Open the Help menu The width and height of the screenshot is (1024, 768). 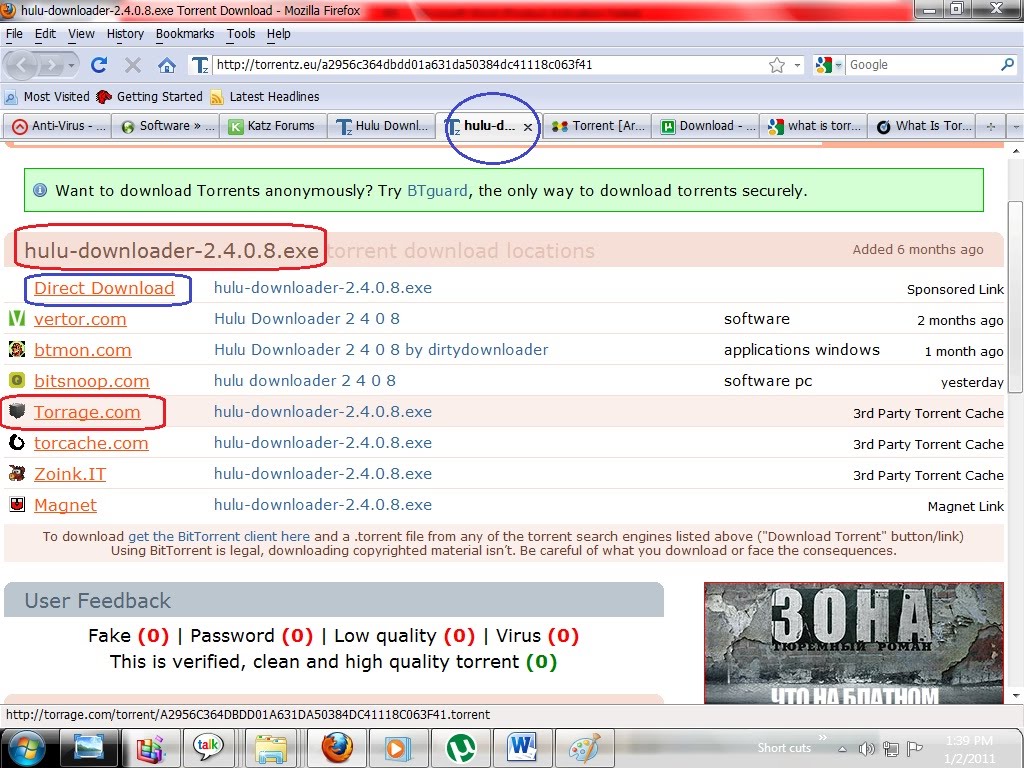pos(278,33)
